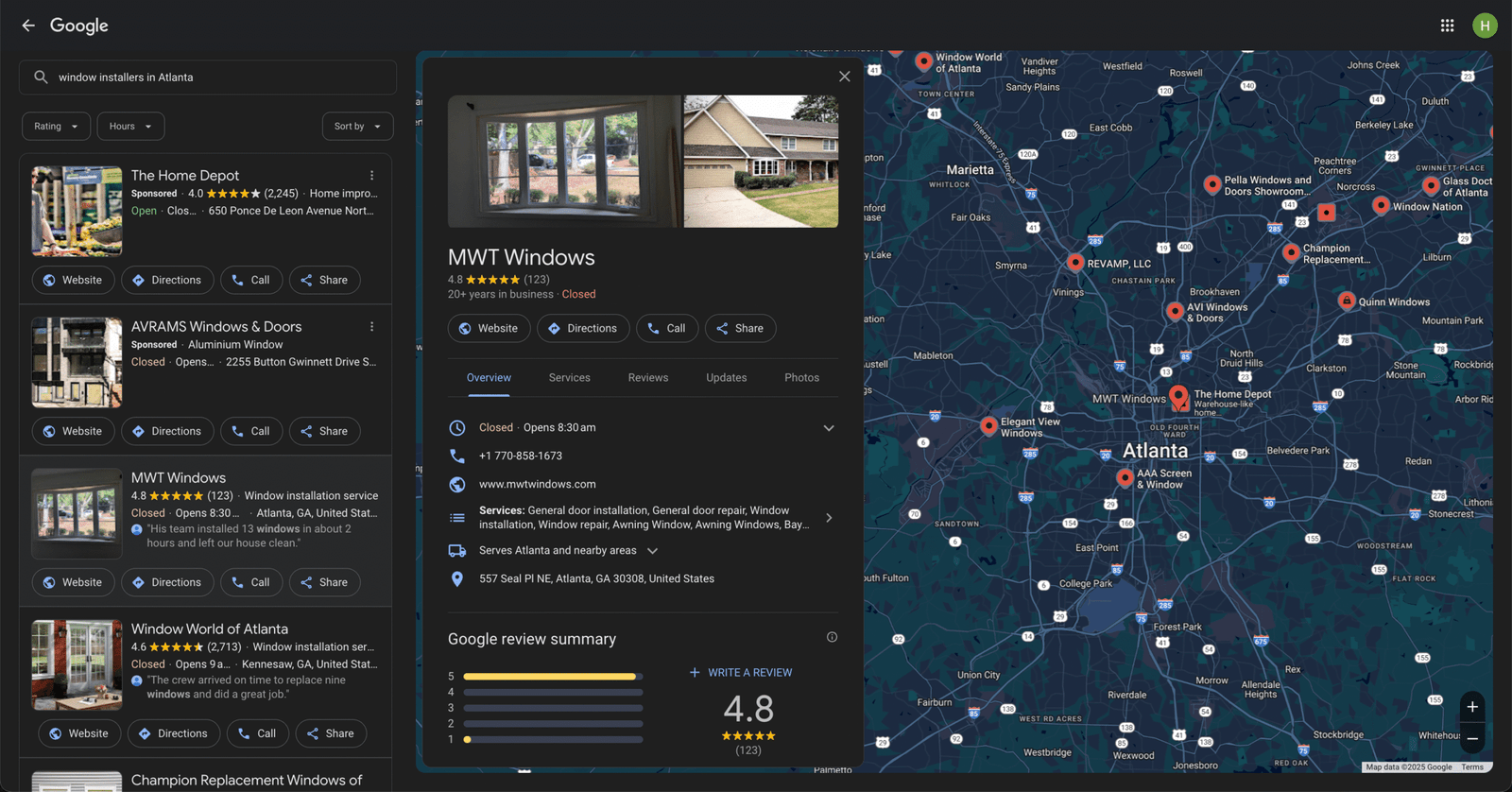Viewport: 1512px width, 792px height.
Task: Click the REVAMP, LLC map pin
Action: point(1074,263)
